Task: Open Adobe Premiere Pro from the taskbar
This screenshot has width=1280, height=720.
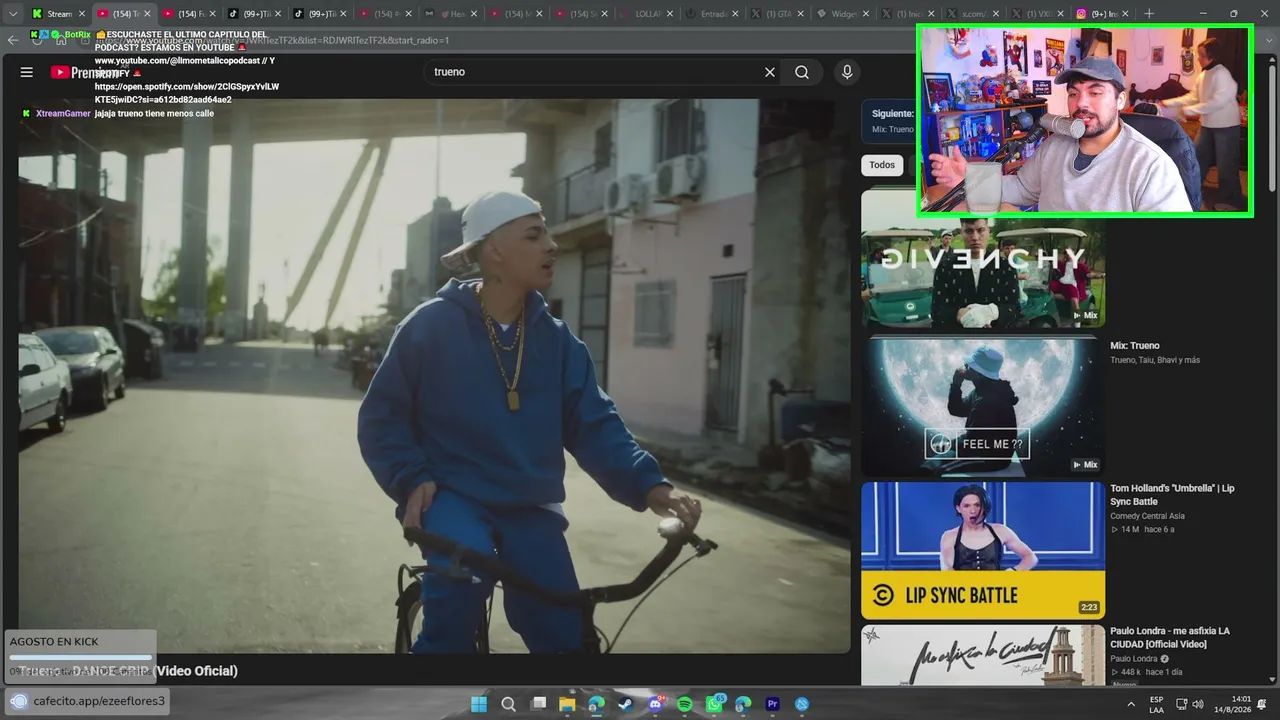Action: [772, 704]
